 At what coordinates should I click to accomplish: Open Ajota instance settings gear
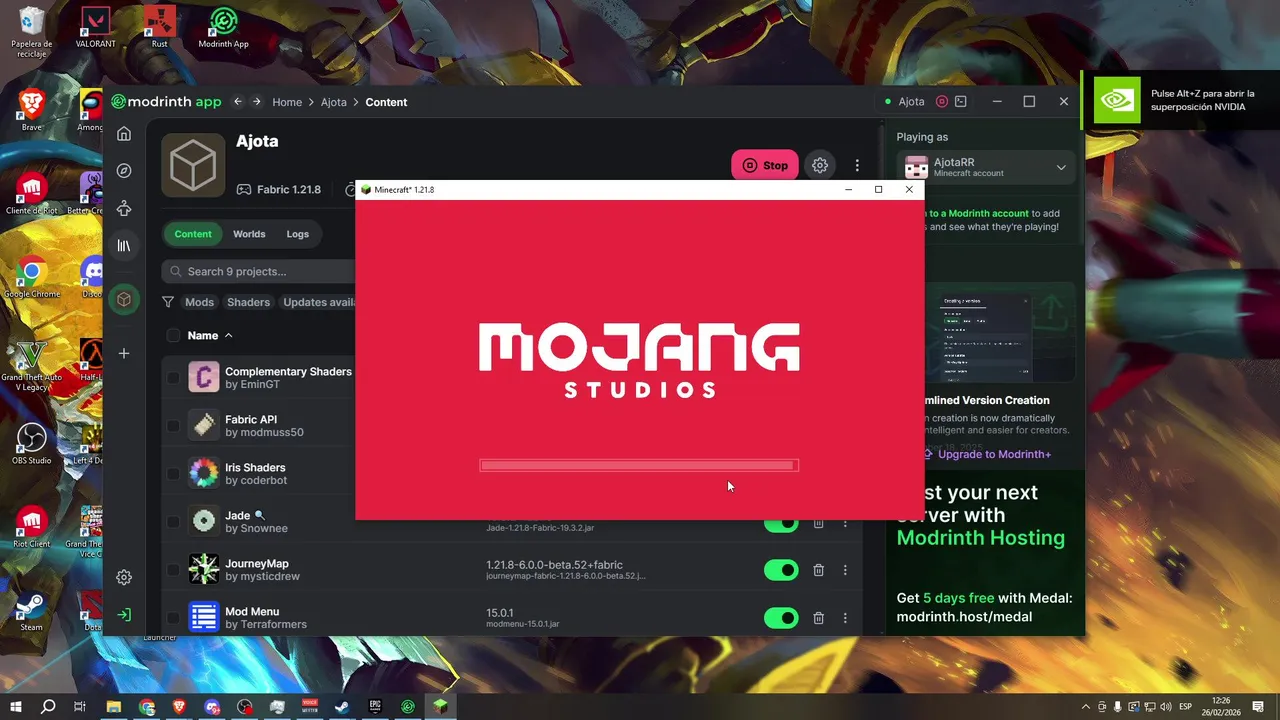820,165
